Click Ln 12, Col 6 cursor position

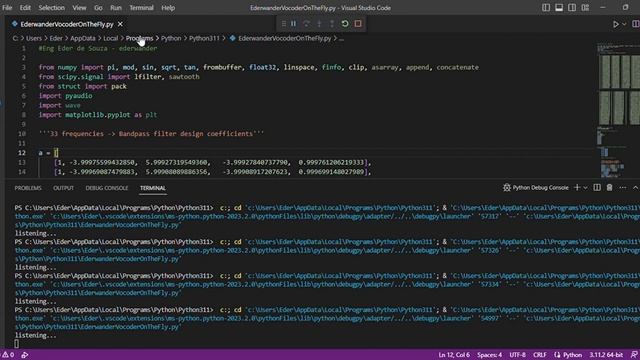point(454,355)
